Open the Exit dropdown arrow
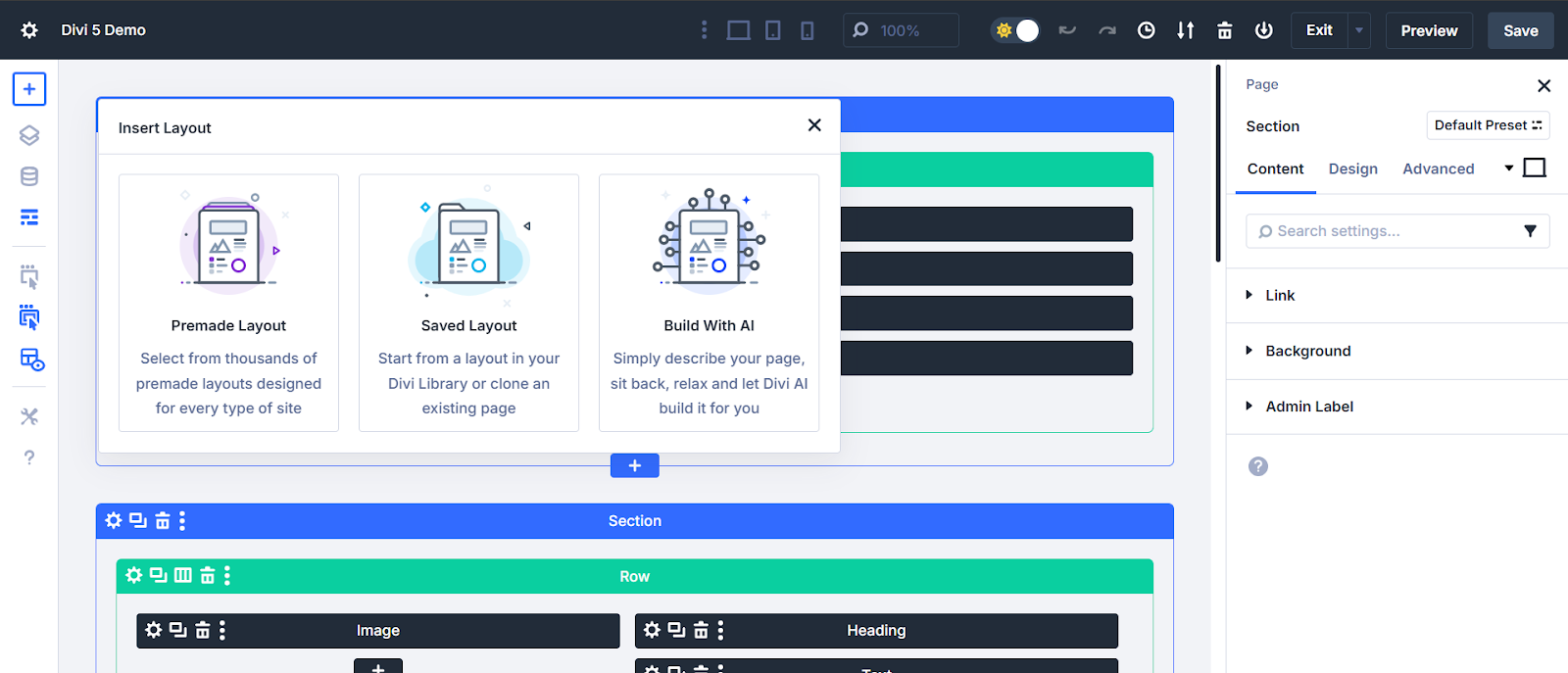 tap(1359, 30)
